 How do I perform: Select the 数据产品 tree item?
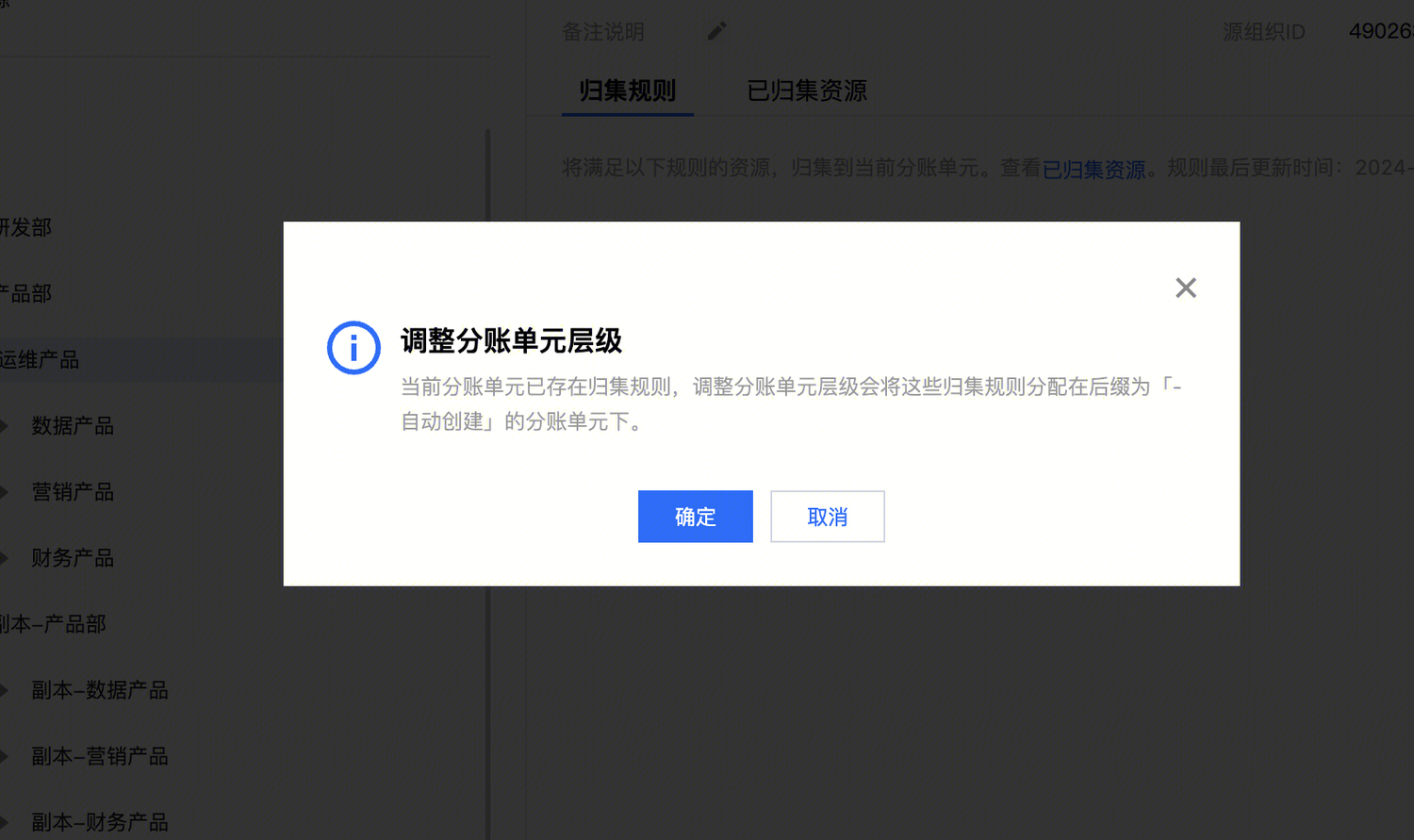[73, 426]
